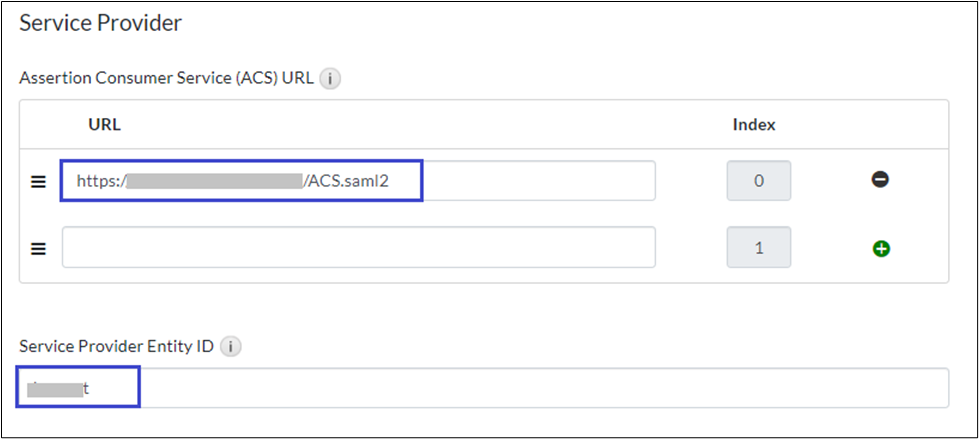Click the https: prefix in first URL
The image size is (979, 439).
(100, 181)
